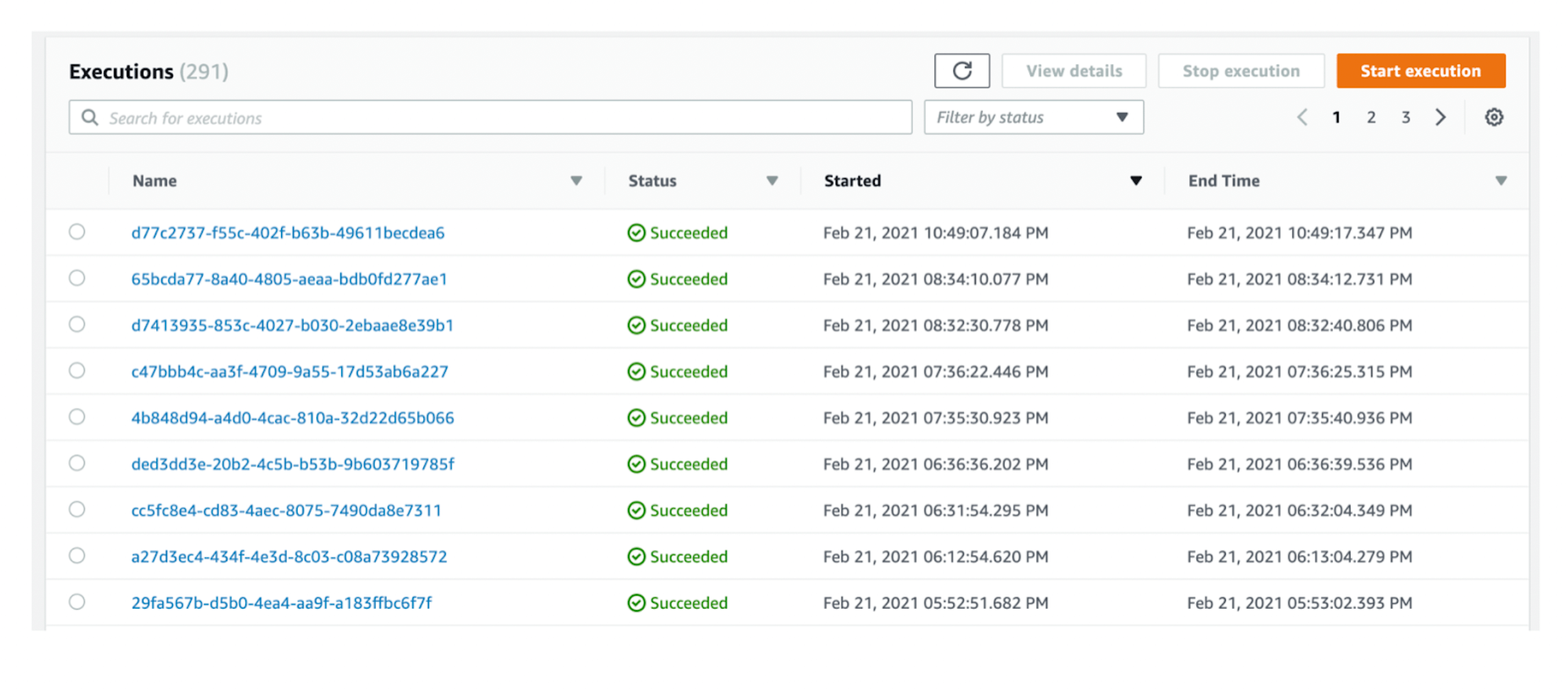Screen dimensions: 1568x689
Task: Open the table settings gear icon
Action: tap(1493, 117)
